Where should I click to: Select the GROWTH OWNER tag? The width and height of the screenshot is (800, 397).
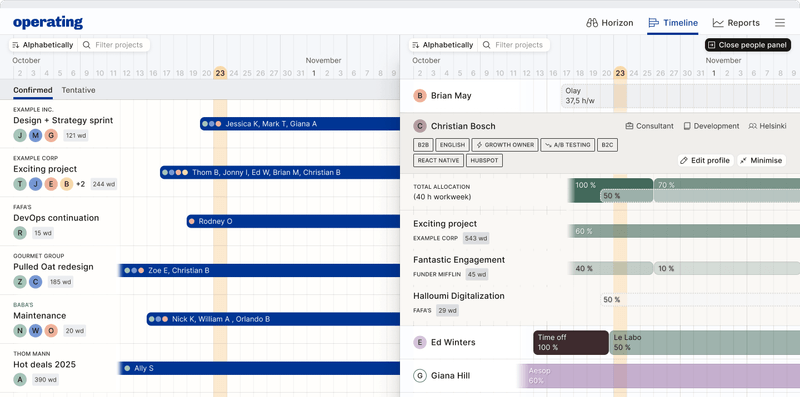[x=505, y=145]
